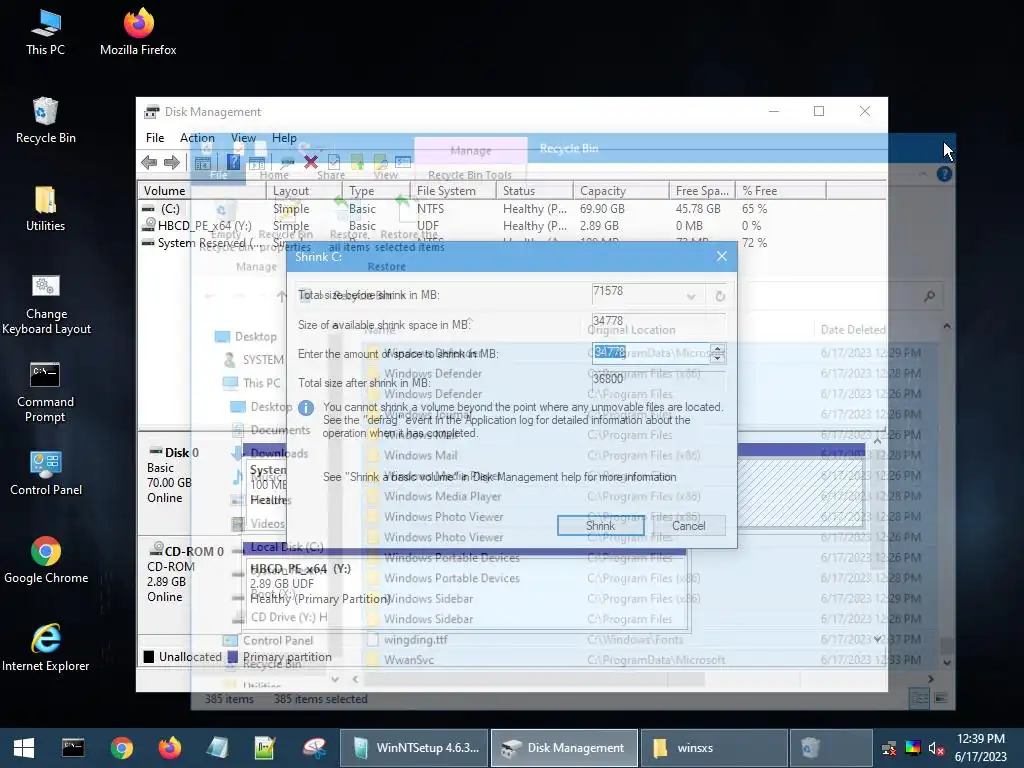
Task: Click the Disk Management taskbar button
Action: [x=564, y=748]
